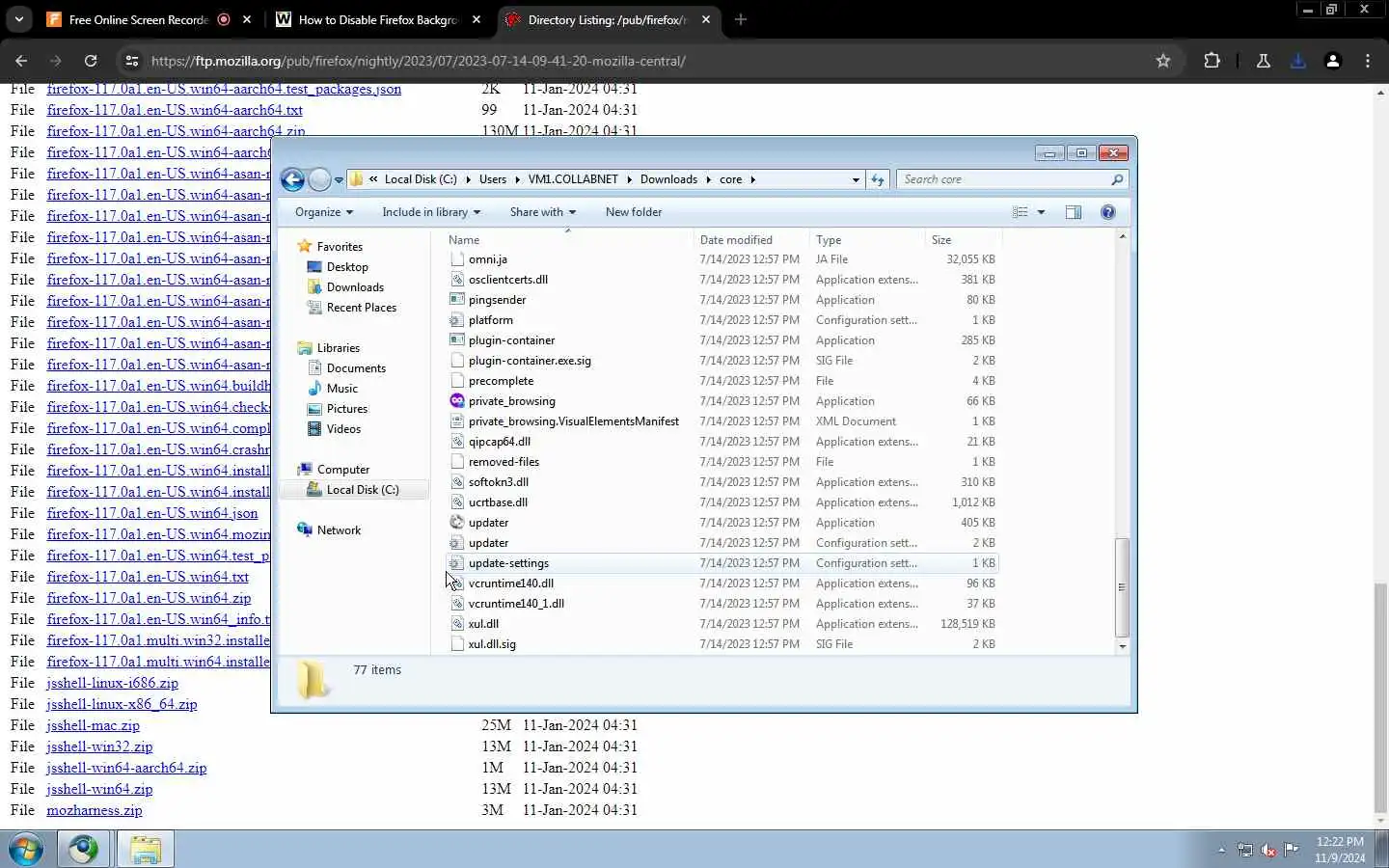Click the Explorer scroll down arrow

pos(1121,647)
